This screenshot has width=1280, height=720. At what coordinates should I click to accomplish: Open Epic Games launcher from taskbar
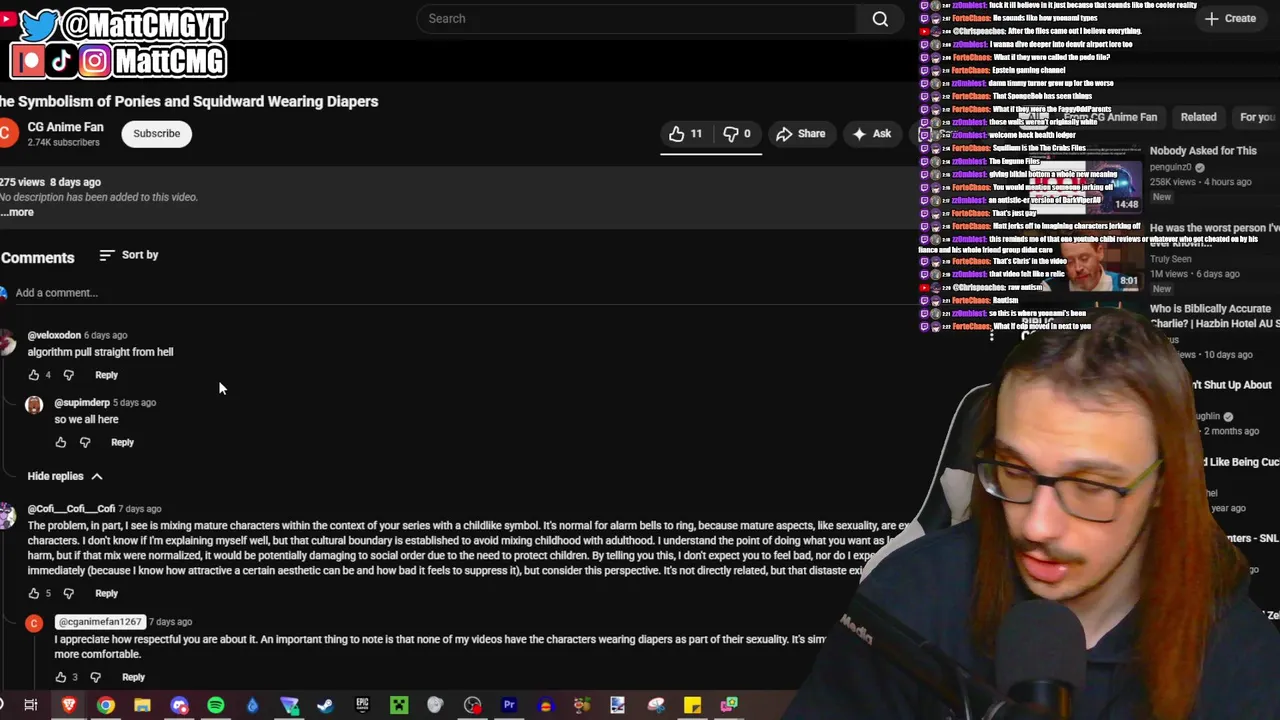point(362,705)
